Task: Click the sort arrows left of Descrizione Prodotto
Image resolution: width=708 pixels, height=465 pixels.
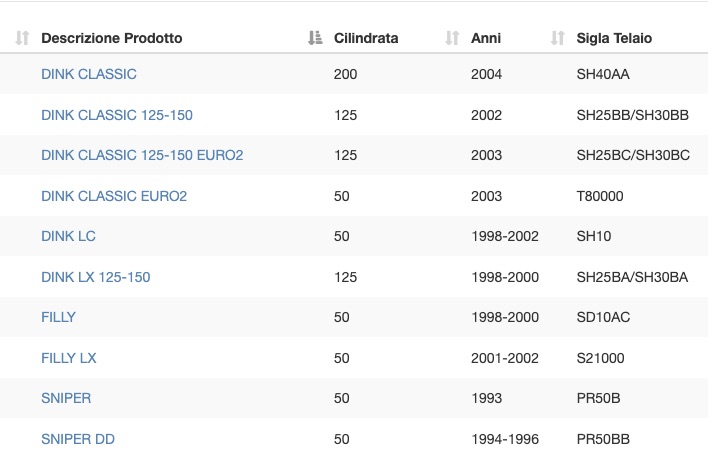Action: point(22,38)
